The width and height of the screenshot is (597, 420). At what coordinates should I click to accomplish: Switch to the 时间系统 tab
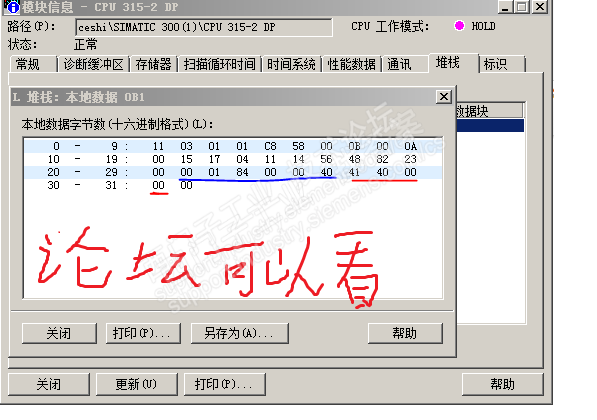tap(291, 64)
